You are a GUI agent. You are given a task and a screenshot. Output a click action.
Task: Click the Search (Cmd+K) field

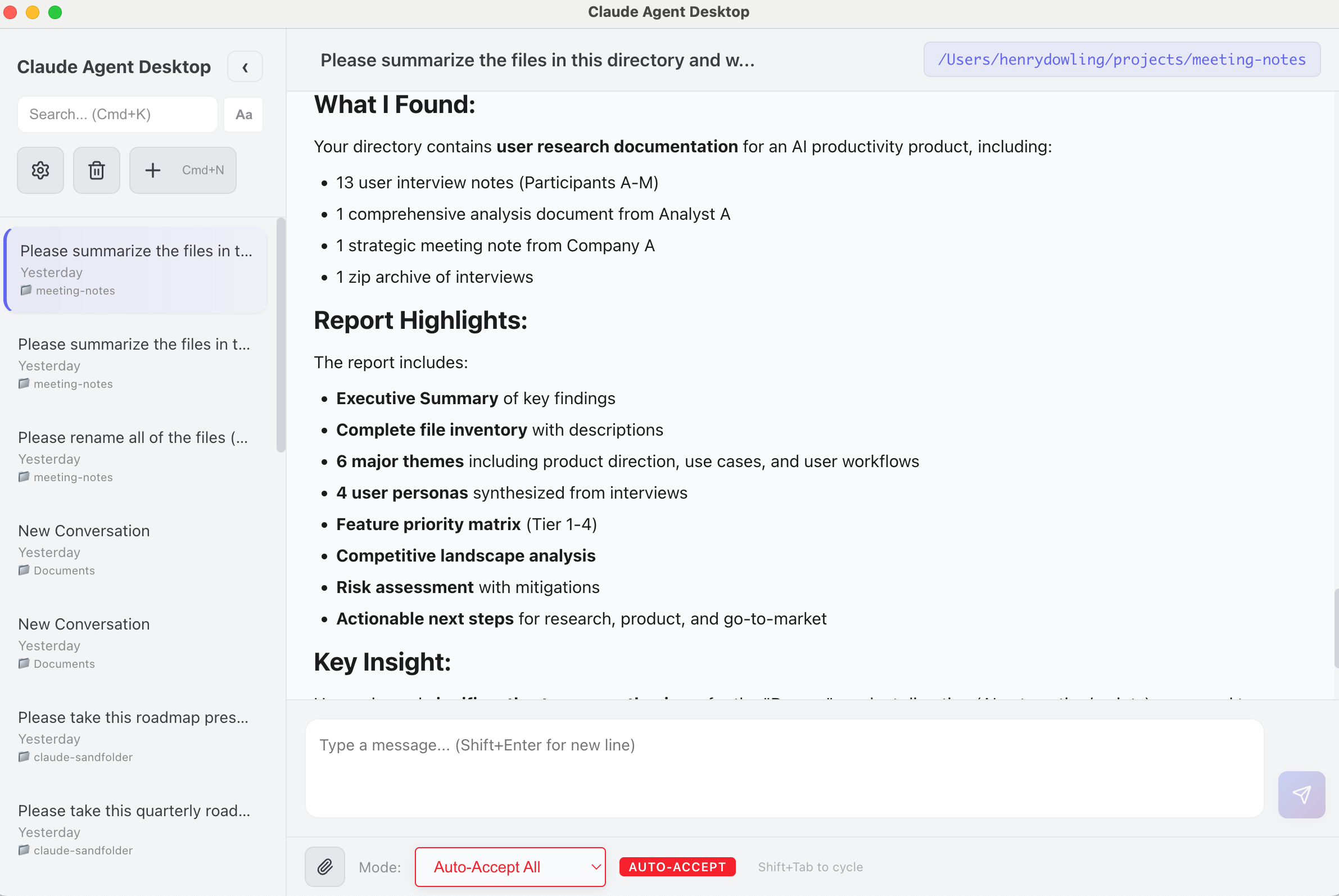[117, 114]
